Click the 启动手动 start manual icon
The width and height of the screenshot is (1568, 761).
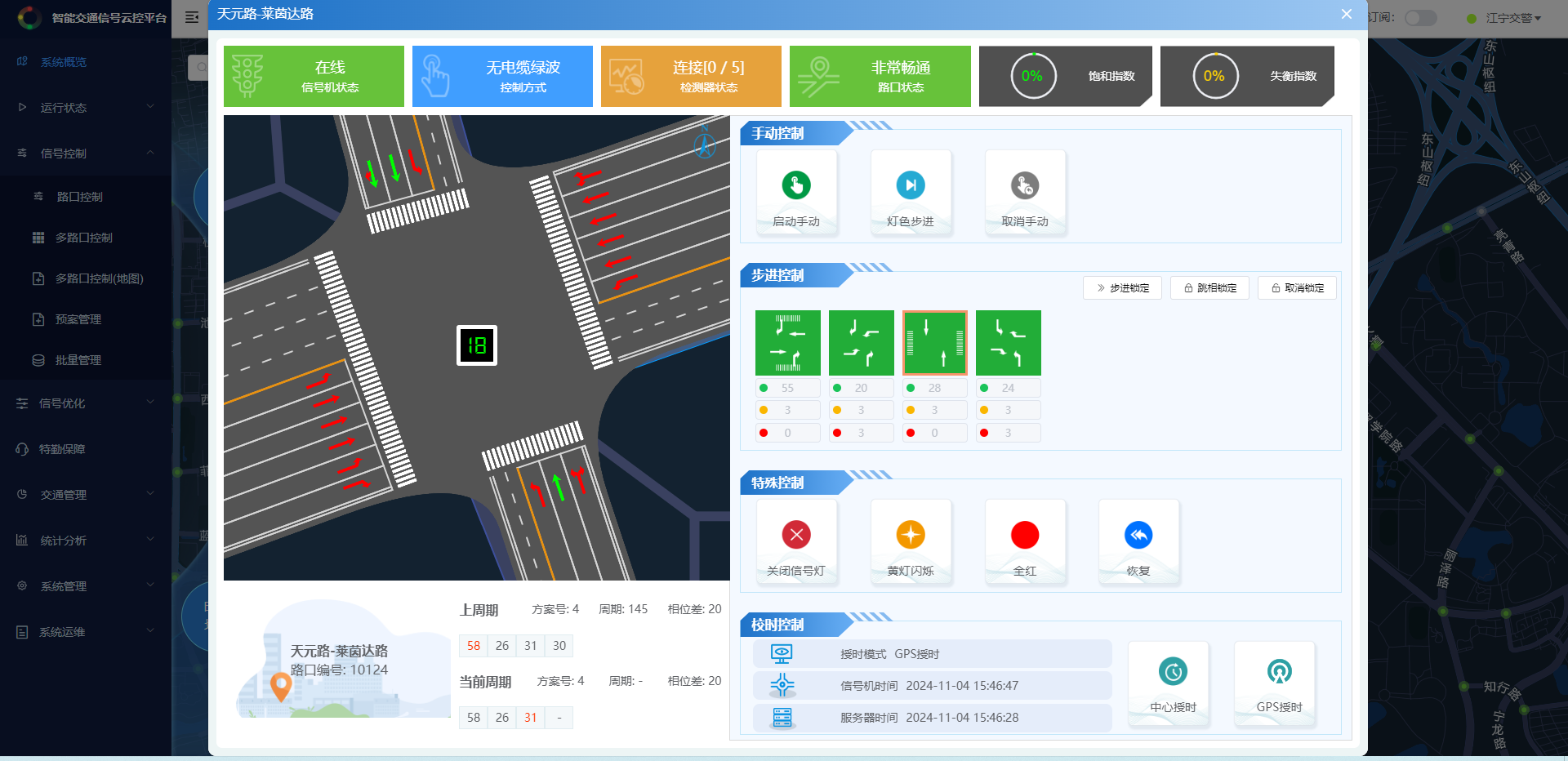[x=796, y=185]
